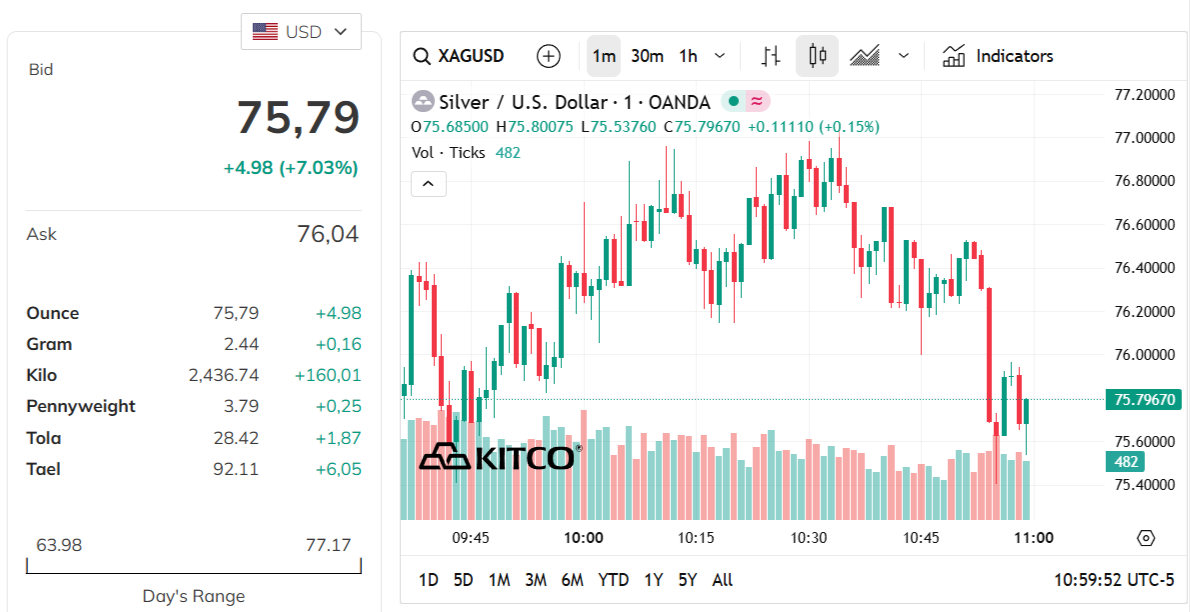Image resolution: width=1190 pixels, height=612 pixels.
Task: Click the All range button
Action: [x=722, y=579]
